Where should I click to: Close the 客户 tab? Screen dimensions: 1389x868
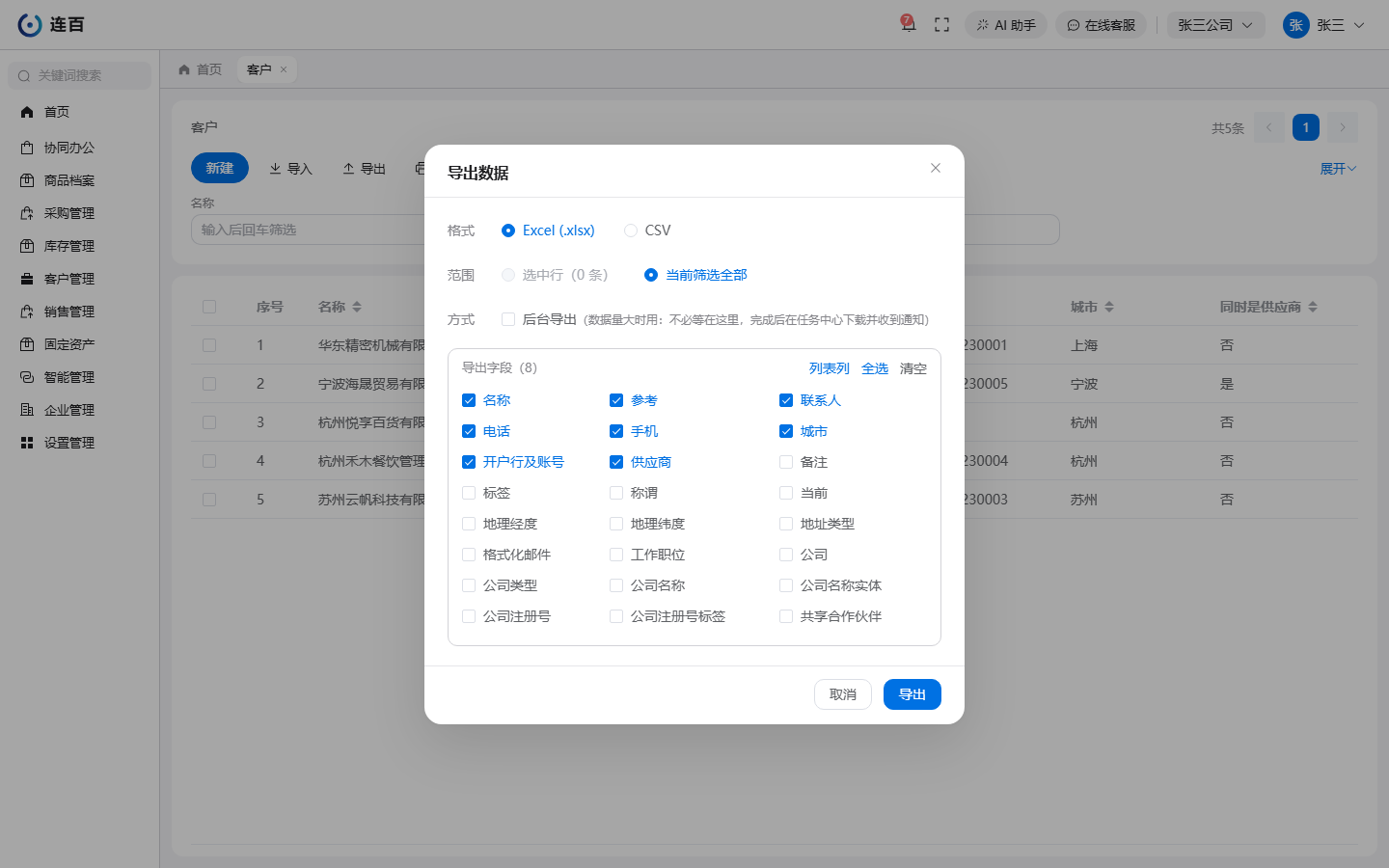click(284, 69)
